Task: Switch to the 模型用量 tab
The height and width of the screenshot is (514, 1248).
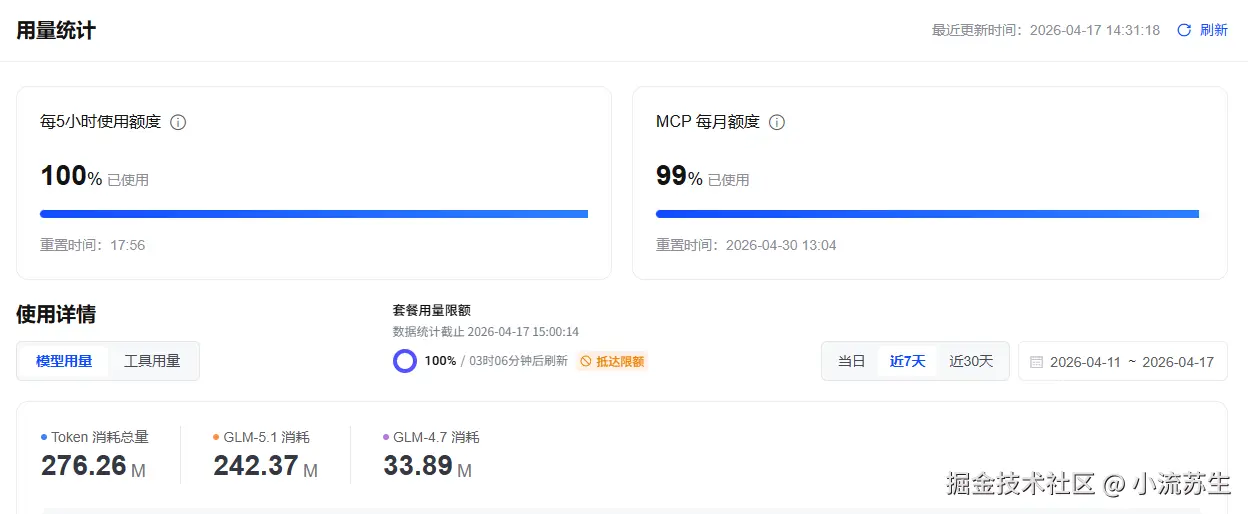Action: pos(64,361)
